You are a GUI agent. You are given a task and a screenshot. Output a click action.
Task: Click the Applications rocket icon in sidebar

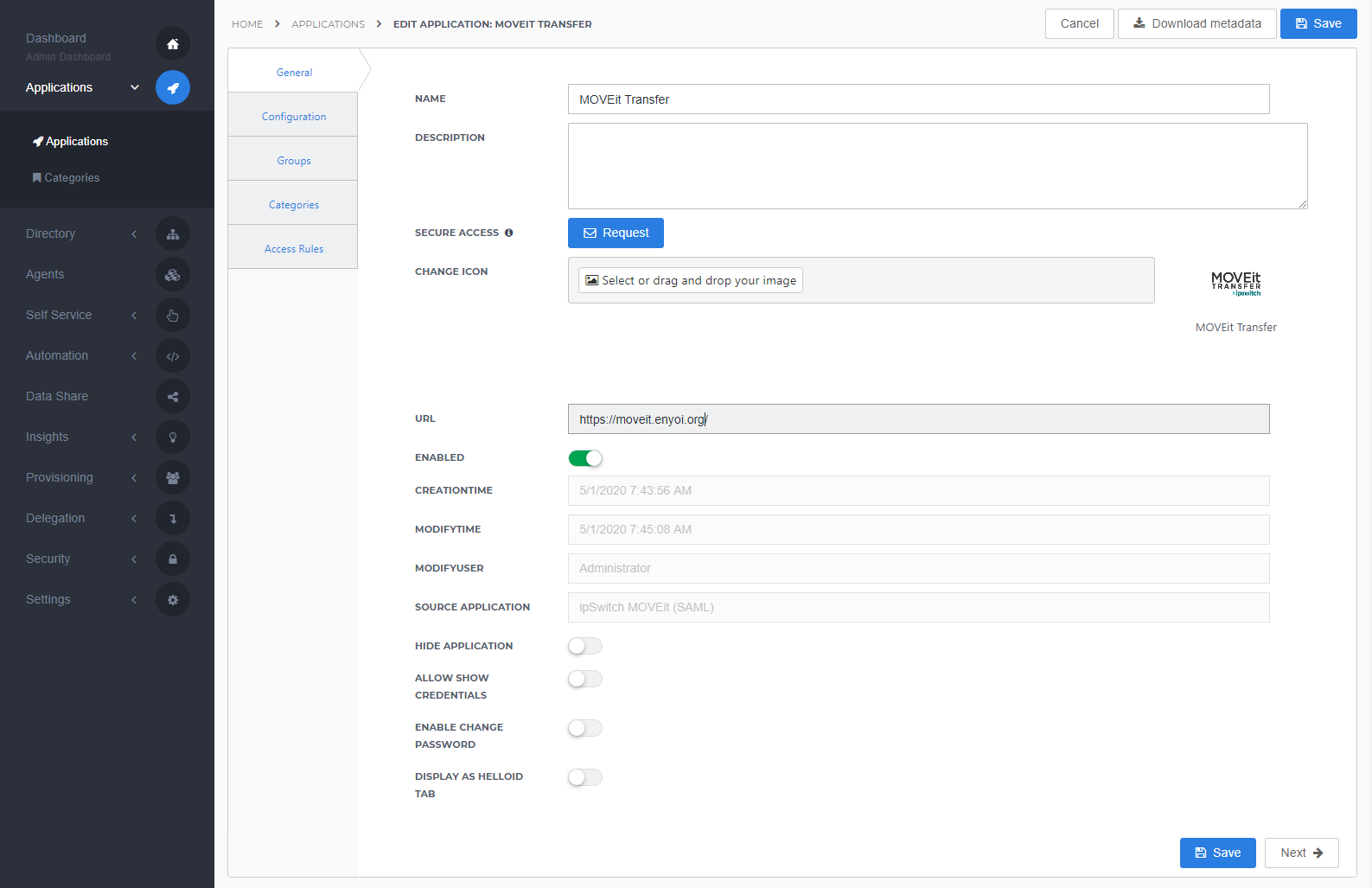pyautogui.click(x=173, y=87)
